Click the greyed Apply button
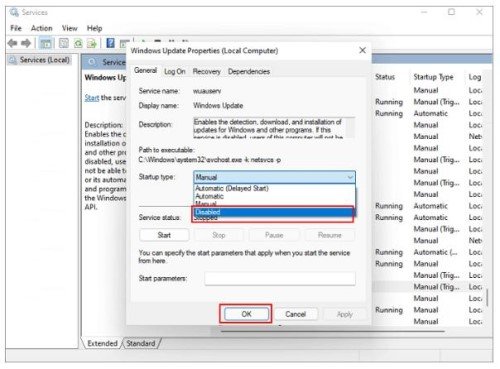Image resolution: width=500 pixels, height=369 pixels. coord(344,314)
